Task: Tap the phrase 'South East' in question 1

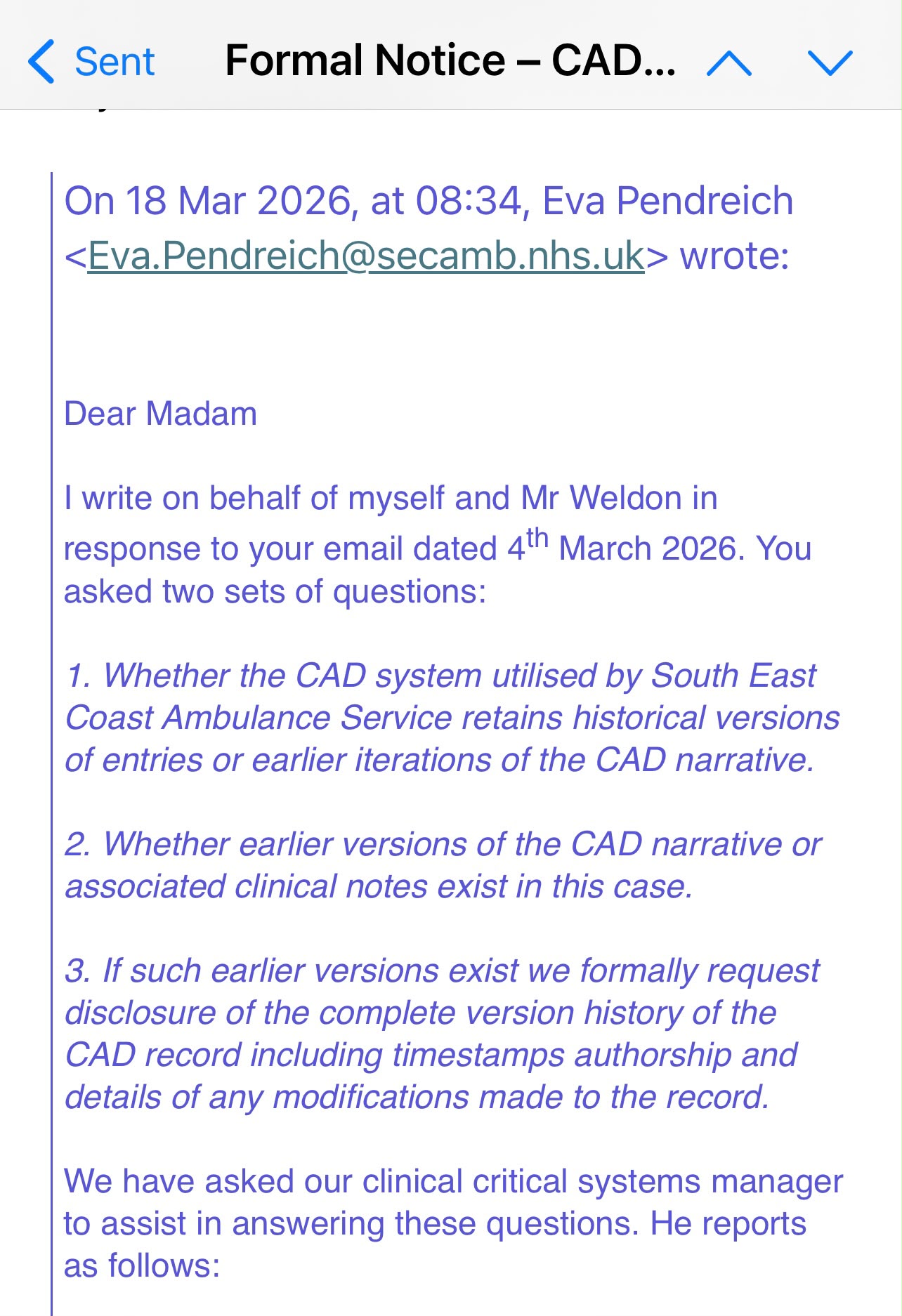Action: [x=733, y=676]
